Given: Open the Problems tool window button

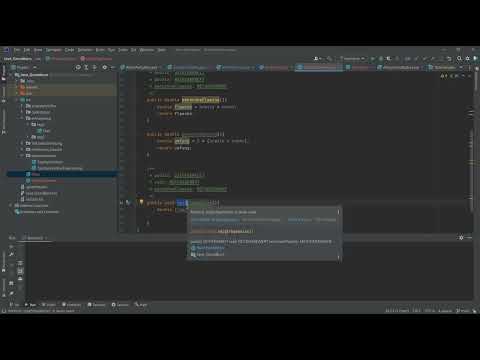Looking at the screenshot, I should tap(72, 305).
